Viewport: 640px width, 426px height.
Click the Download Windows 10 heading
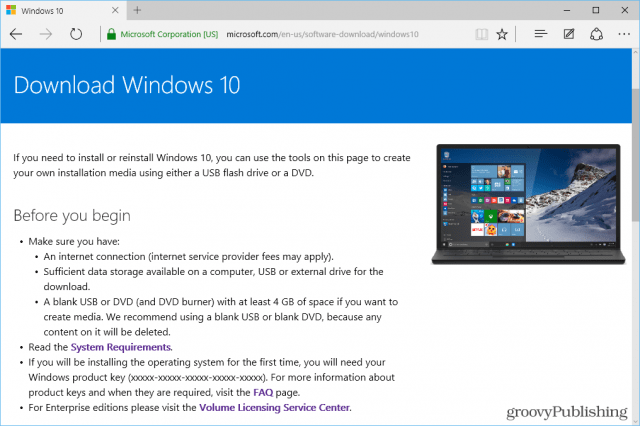(127, 85)
